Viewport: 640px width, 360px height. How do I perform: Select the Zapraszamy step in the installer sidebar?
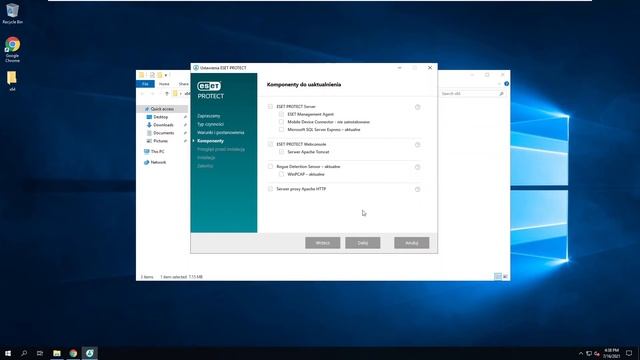point(209,116)
